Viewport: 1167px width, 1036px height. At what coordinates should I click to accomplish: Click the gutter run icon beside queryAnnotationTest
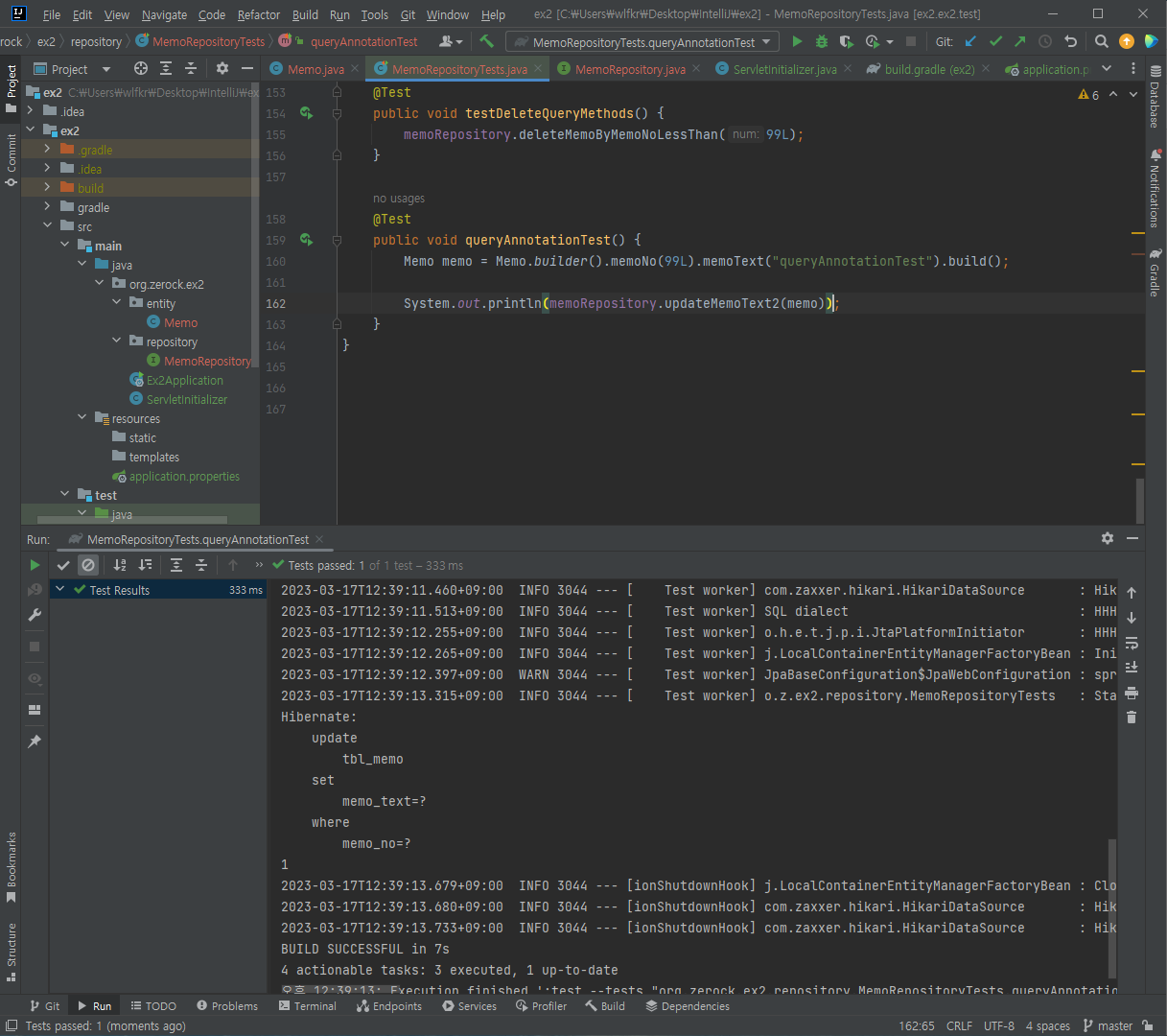click(x=306, y=240)
